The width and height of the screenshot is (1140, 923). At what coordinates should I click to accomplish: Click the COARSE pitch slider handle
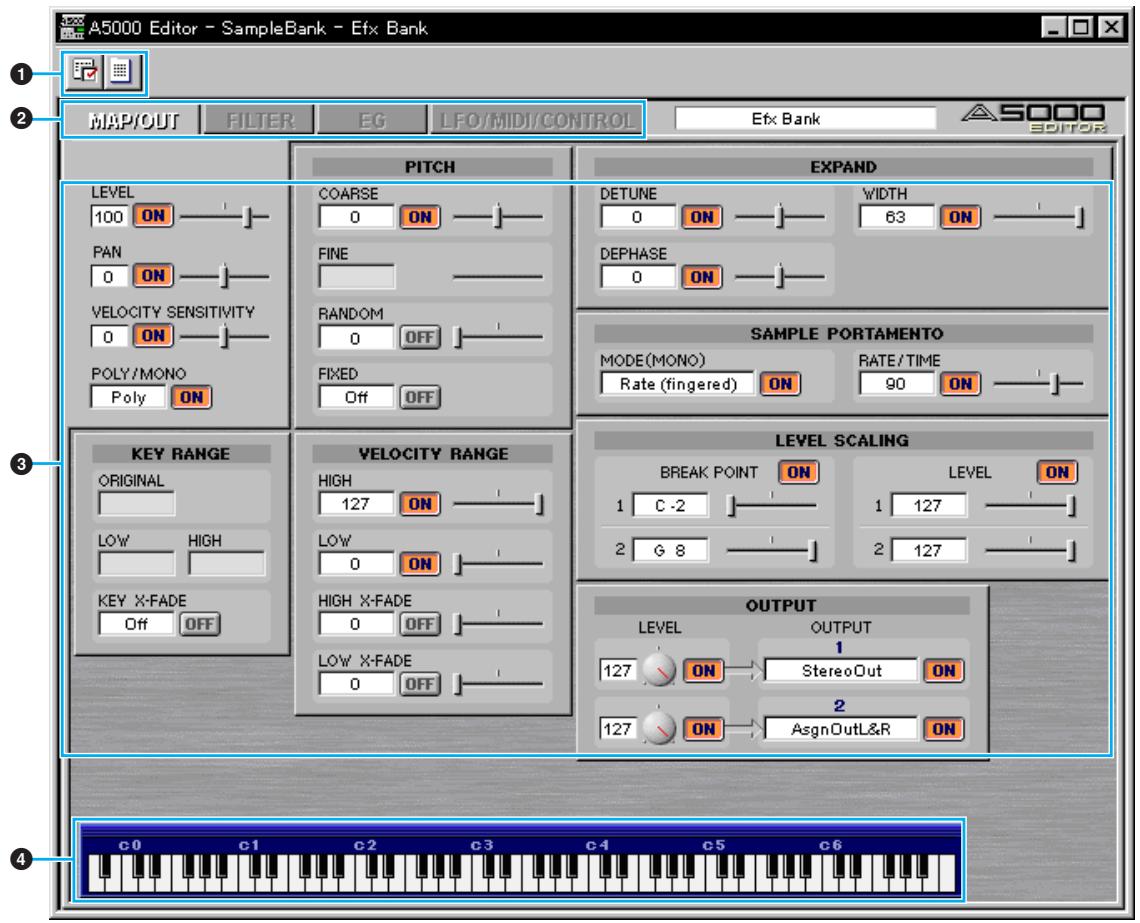point(498,217)
